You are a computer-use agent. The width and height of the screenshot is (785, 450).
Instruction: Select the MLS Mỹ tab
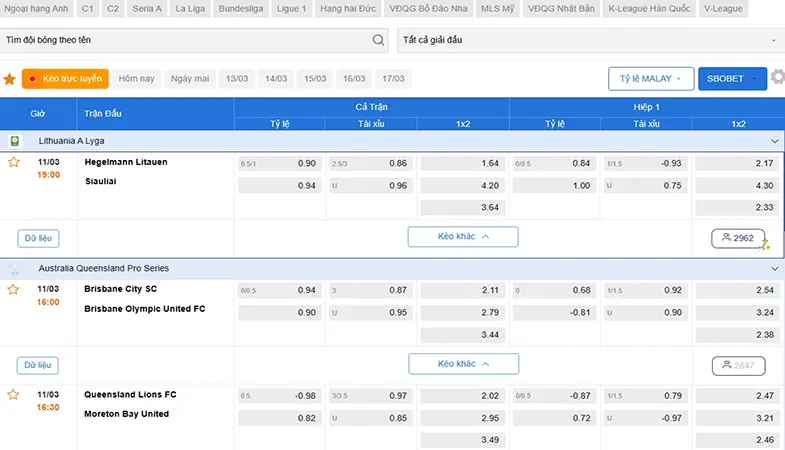pyautogui.click(x=498, y=9)
